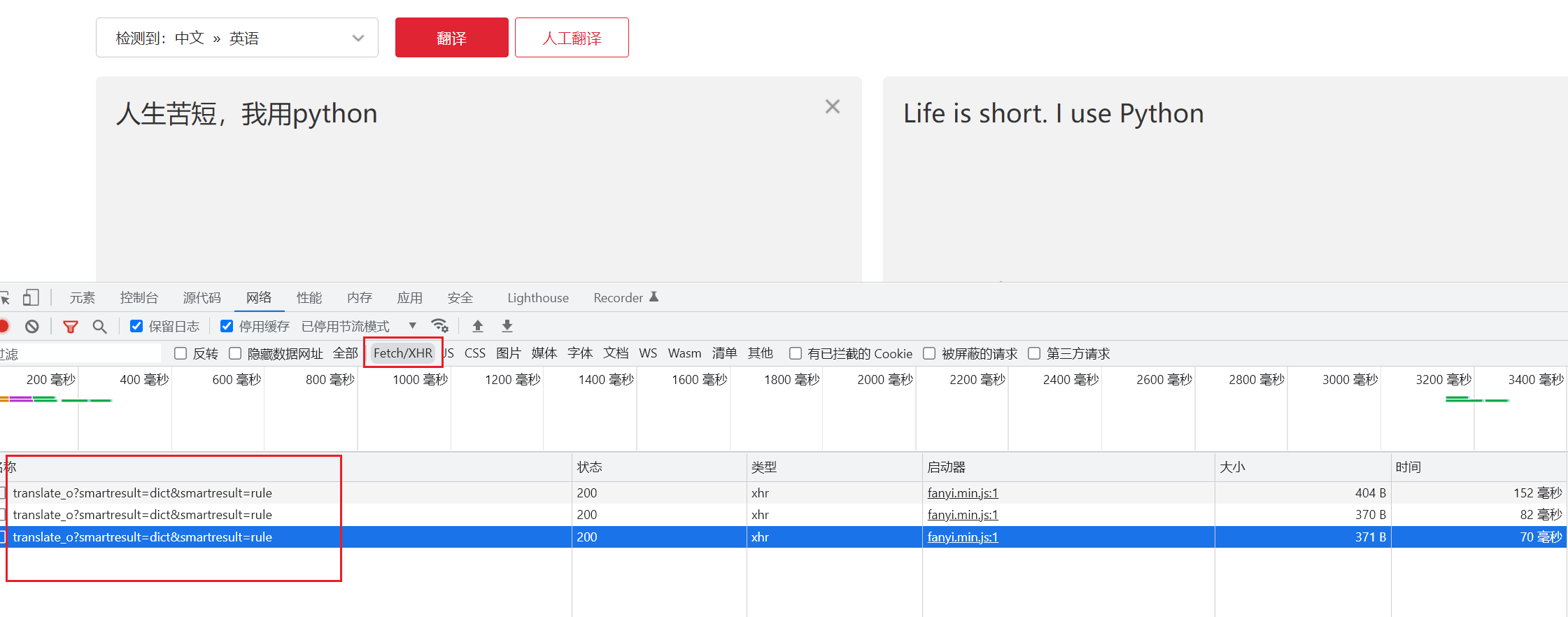
Task: Activate the inspect element cursor icon
Action: [5, 298]
